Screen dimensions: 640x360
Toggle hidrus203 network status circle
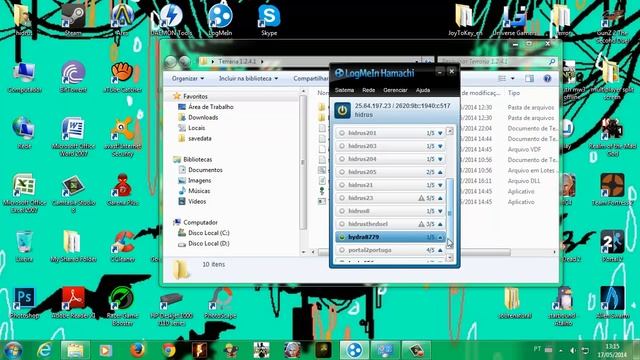tap(342, 146)
